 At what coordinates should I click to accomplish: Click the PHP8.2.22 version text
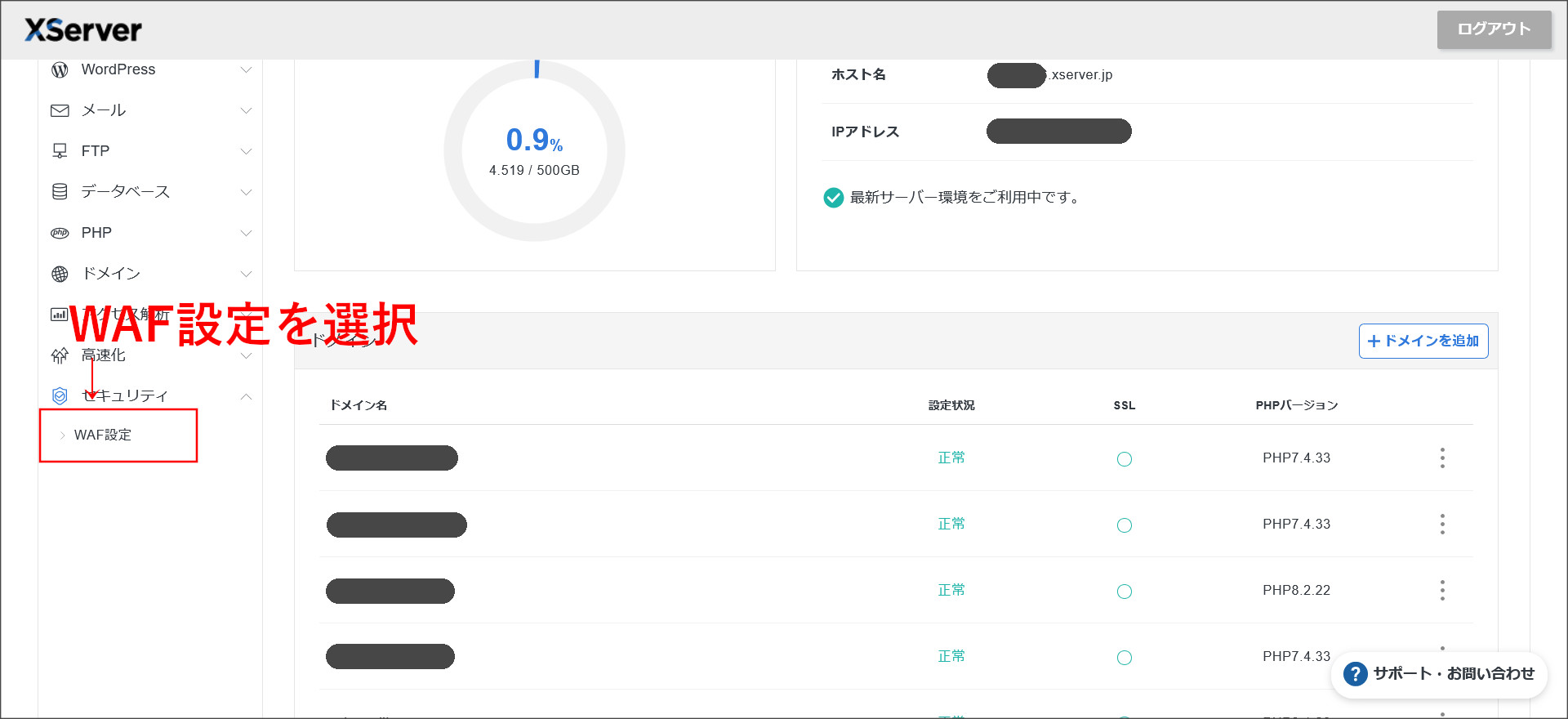1297,591
